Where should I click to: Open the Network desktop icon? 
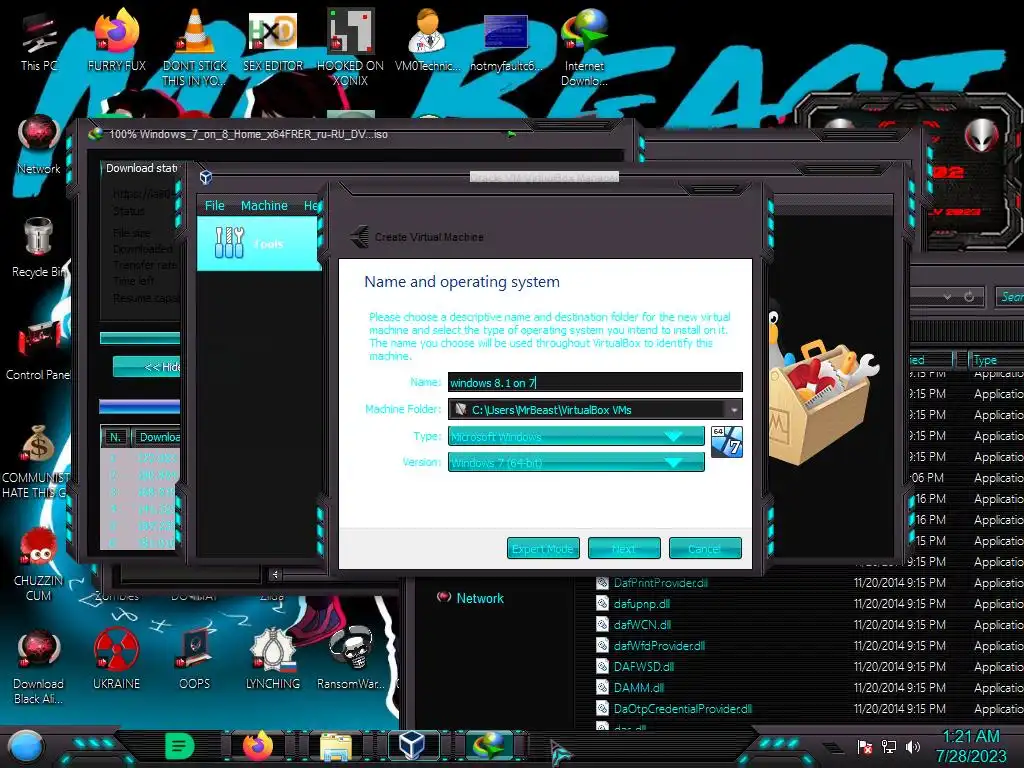(x=39, y=145)
